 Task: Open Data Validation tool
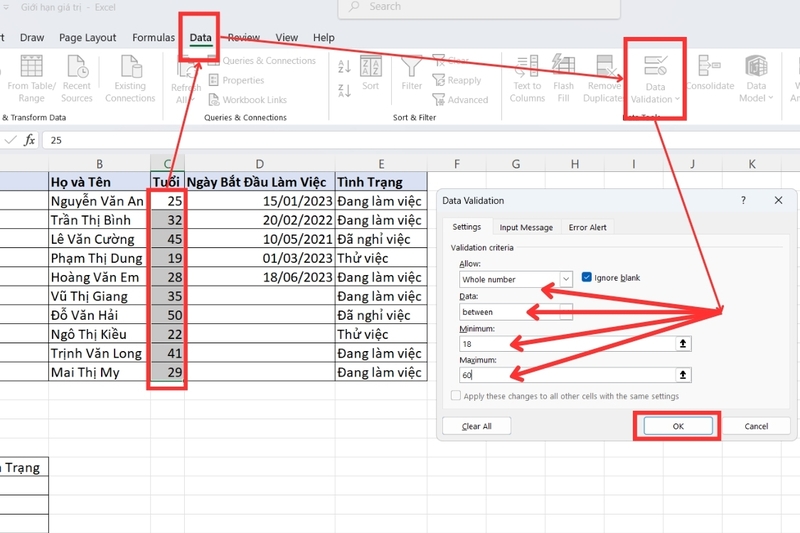tap(655, 79)
